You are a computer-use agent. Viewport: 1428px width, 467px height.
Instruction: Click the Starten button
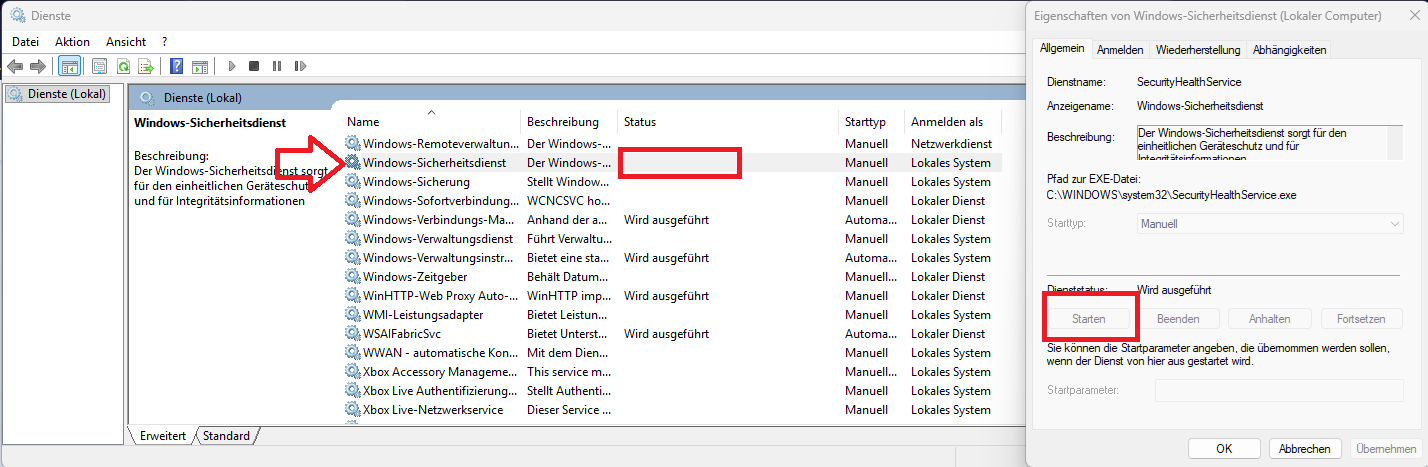tap(1089, 319)
